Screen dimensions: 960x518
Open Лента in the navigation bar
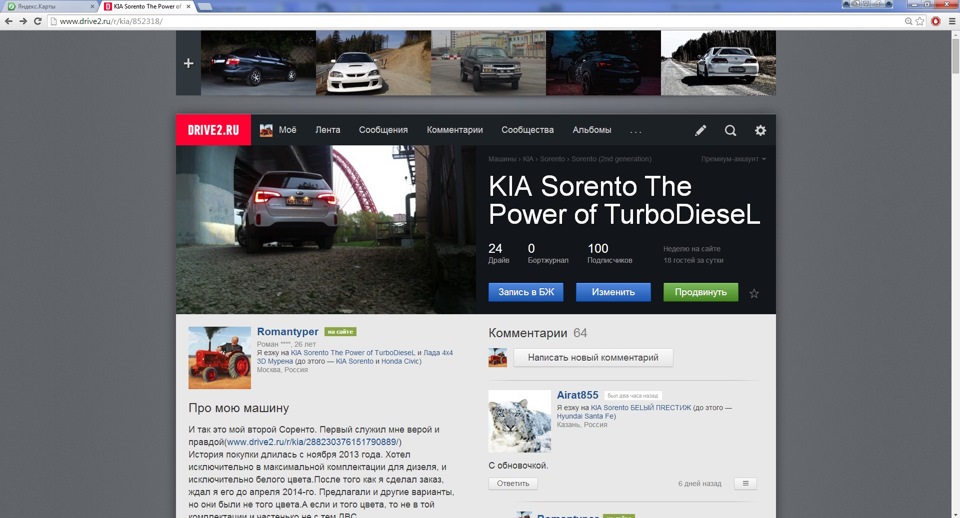click(x=328, y=130)
